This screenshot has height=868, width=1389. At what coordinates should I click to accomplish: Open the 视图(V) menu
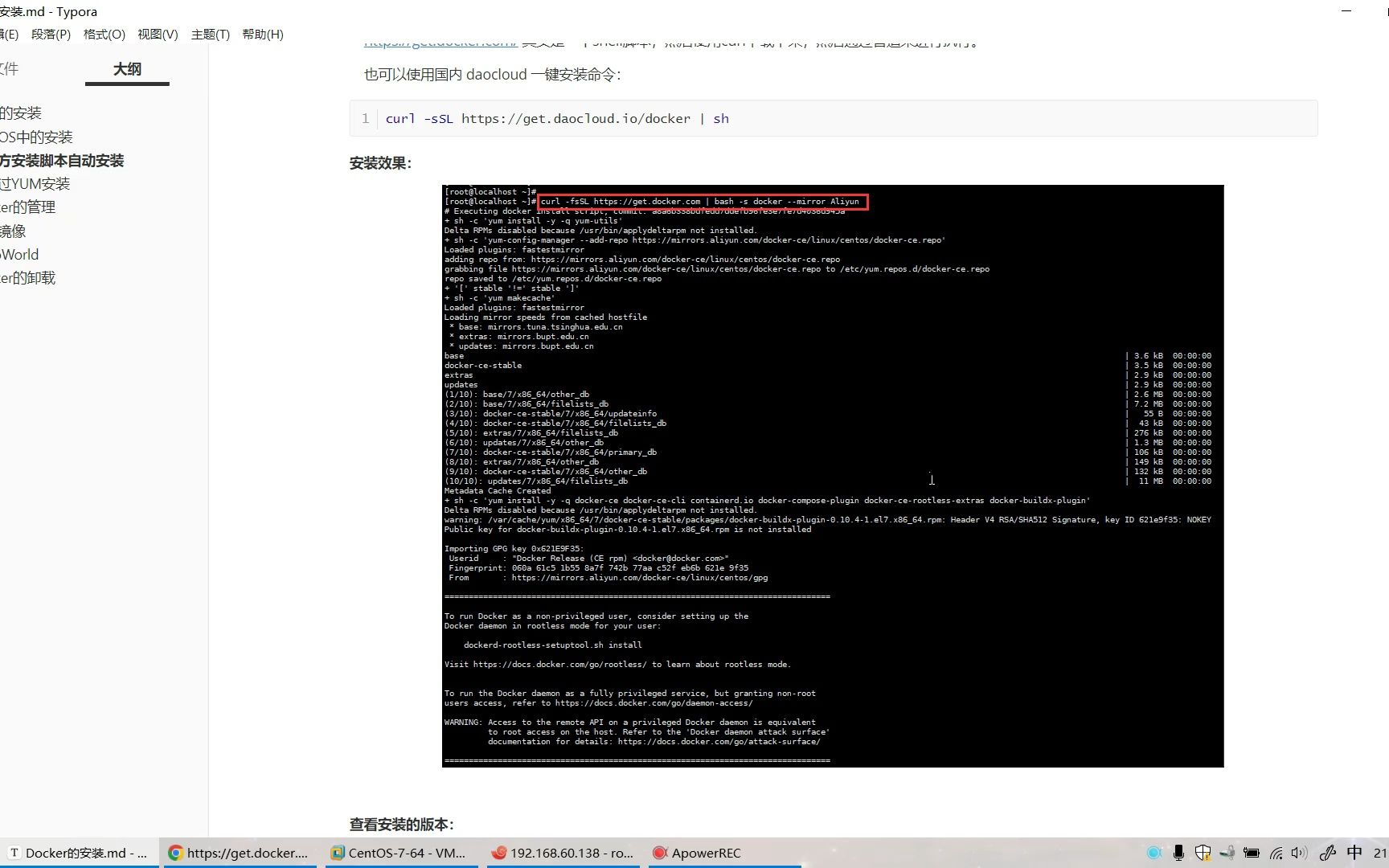pyautogui.click(x=158, y=35)
